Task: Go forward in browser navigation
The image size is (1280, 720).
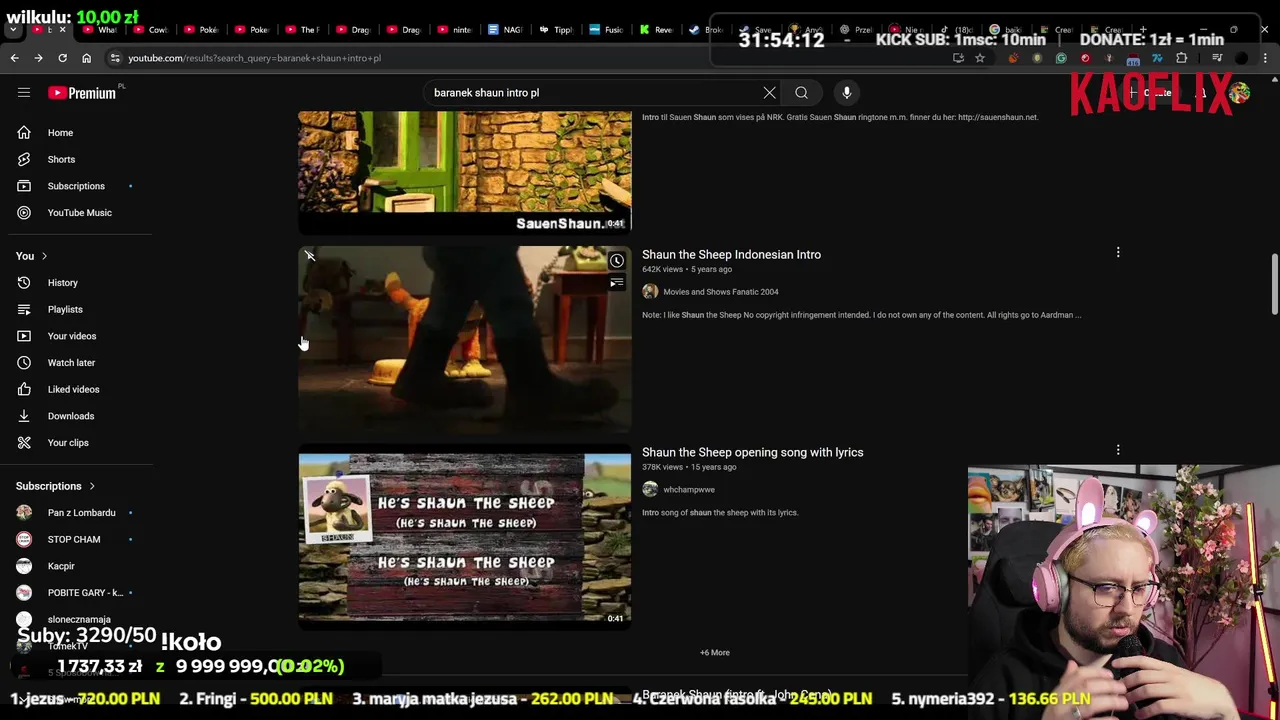Action: tap(38, 58)
